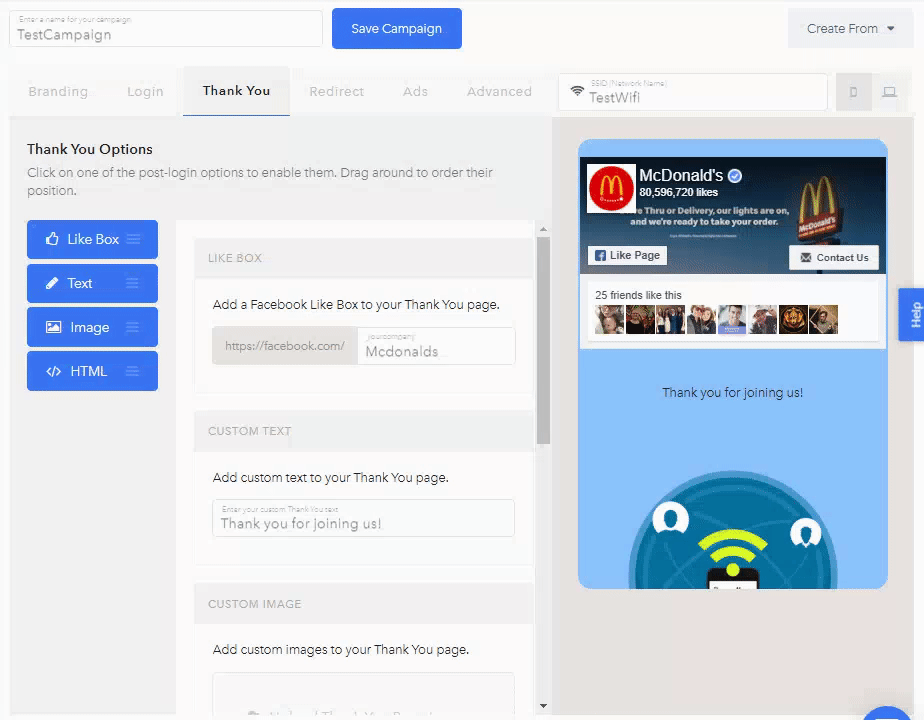Viewport: 924px width, 720px height.
Task: Click last friend photo in preview
Action: point(823,319)
